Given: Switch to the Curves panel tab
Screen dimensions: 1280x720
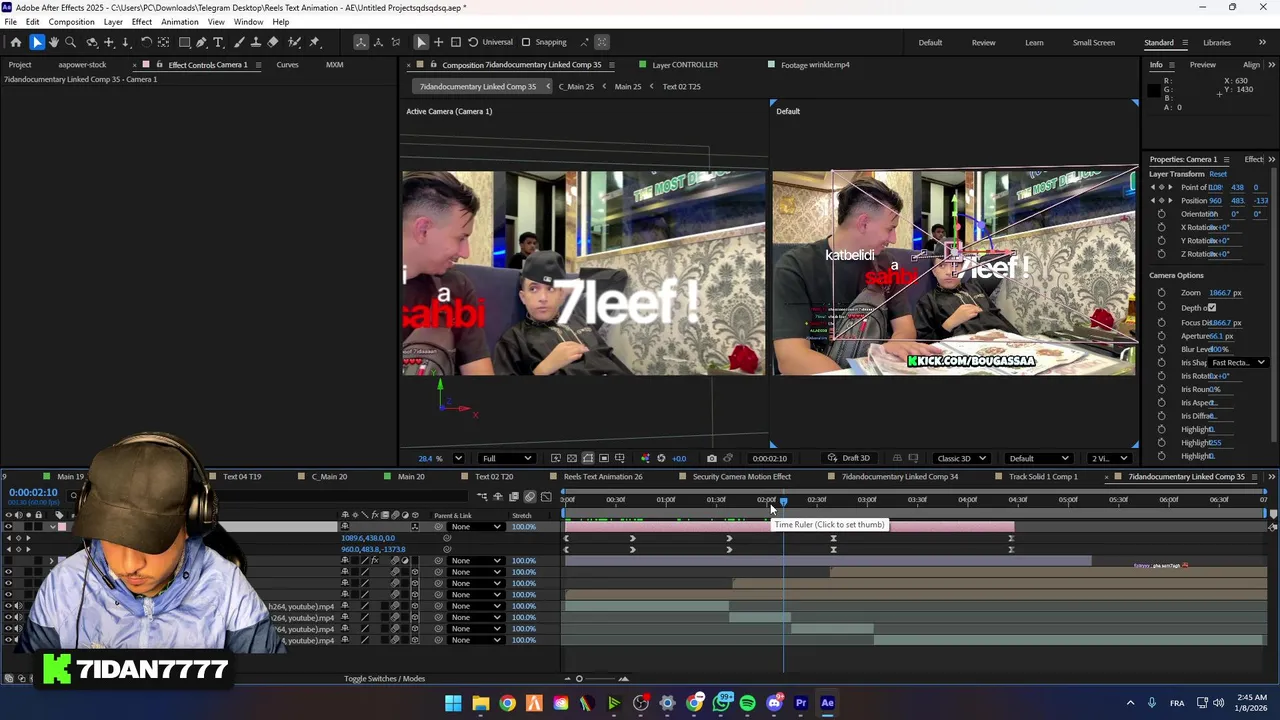Looking at the screenshot, I should pyautogui.click(x=287, y=65).
